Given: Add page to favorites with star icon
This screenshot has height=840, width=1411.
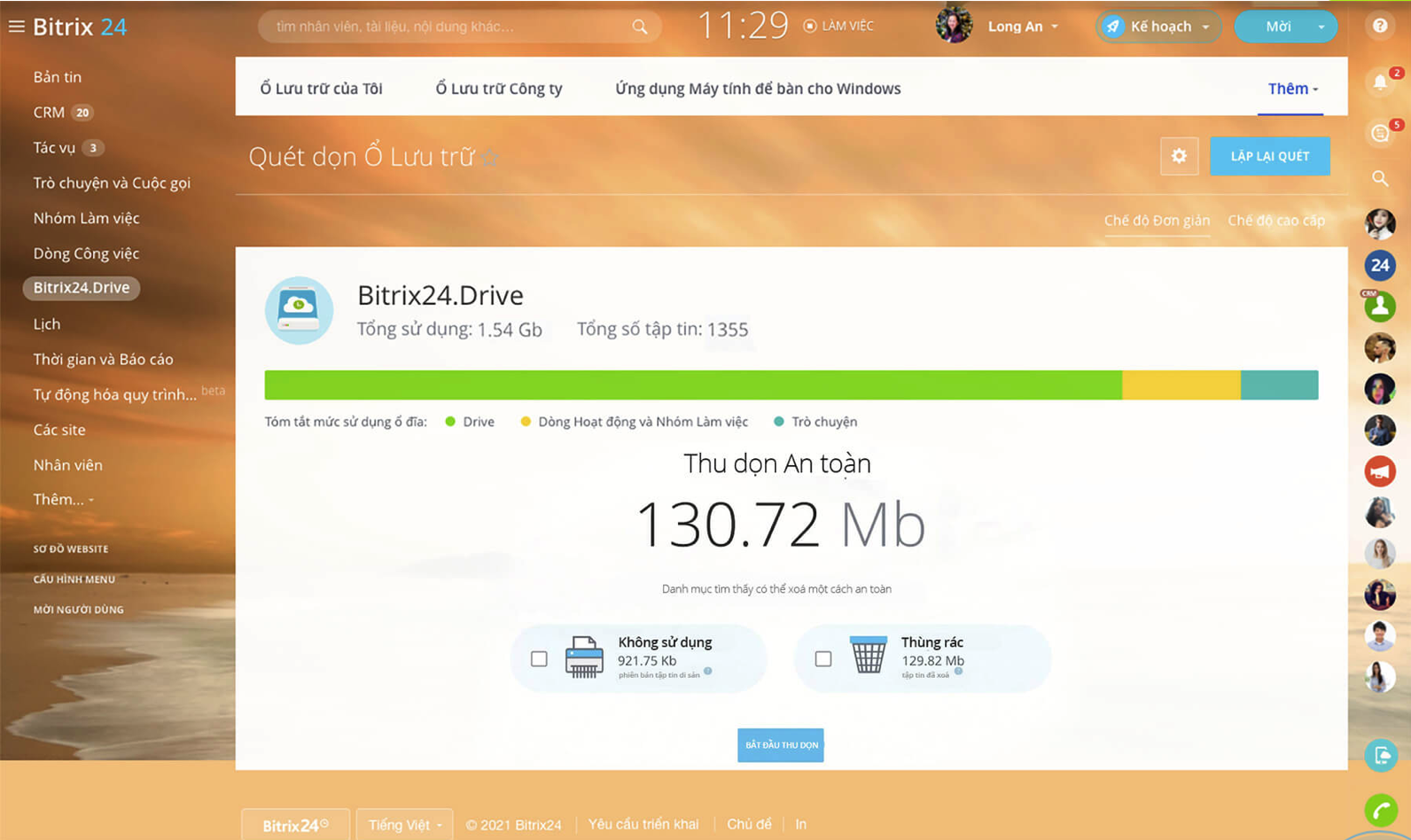Looking at the screenshot, I should (489, 158).
